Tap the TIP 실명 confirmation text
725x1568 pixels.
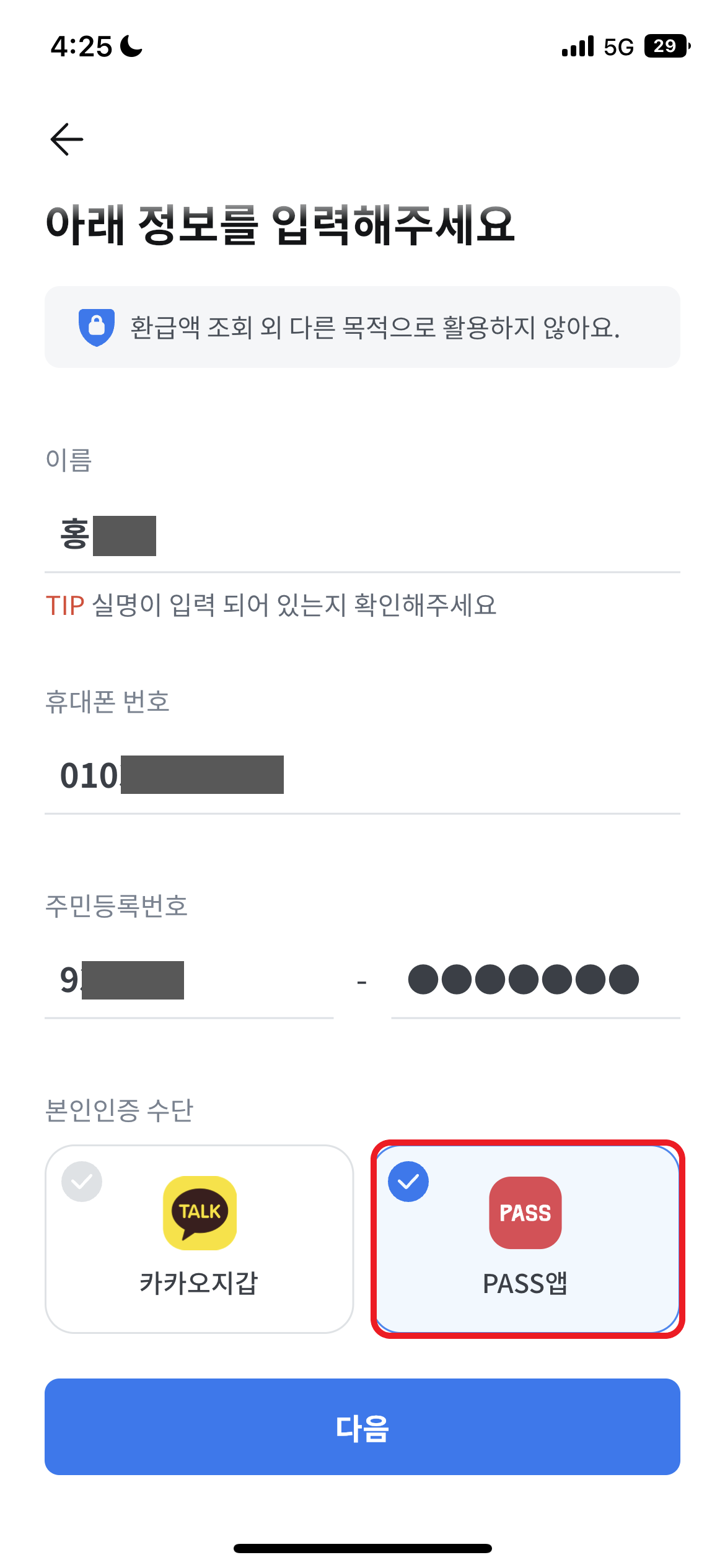[x=271, y=605]
